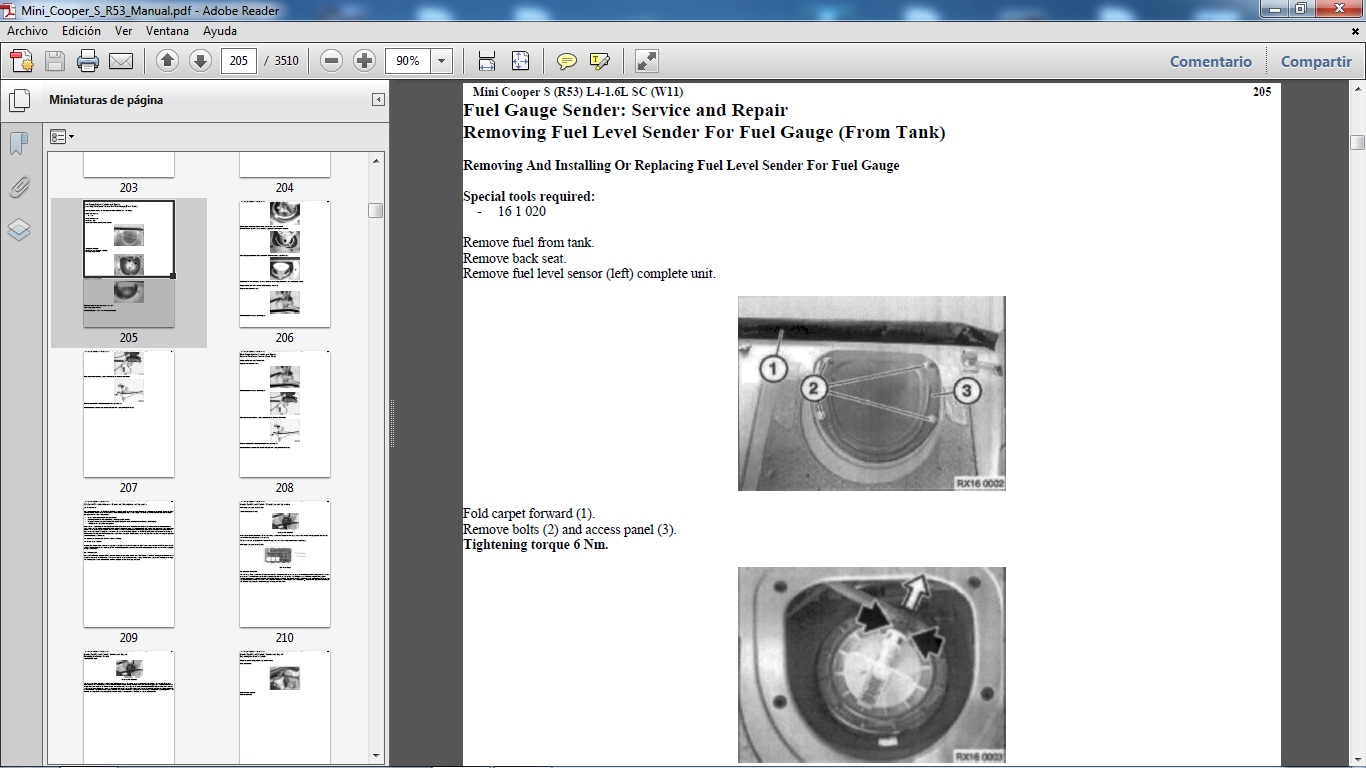Select page 203 thumbnail
This screenshot has width=1366, height=768.
tap(129, 166)
